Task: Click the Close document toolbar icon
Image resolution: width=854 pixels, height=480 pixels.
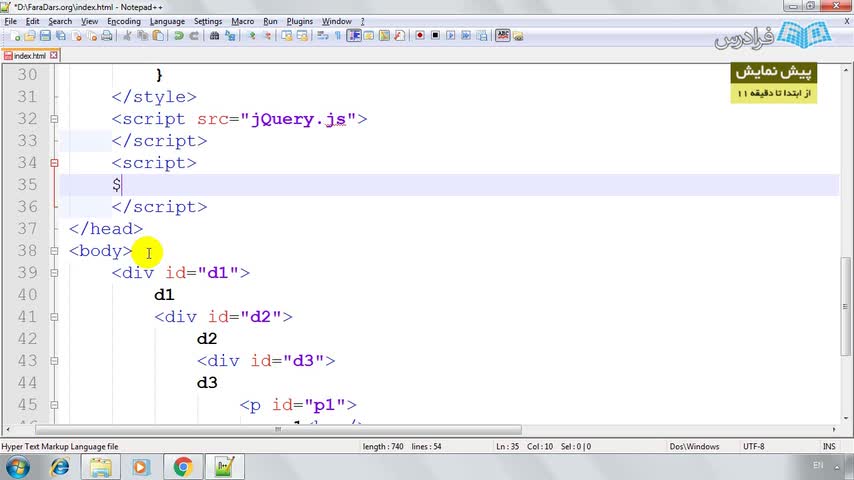Action: (76, 36)
